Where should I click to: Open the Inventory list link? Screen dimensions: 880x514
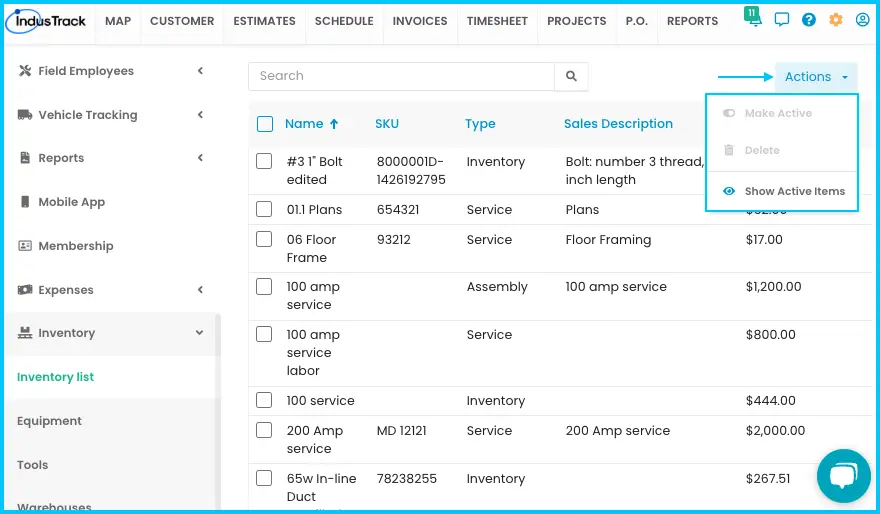pos(56,377)
